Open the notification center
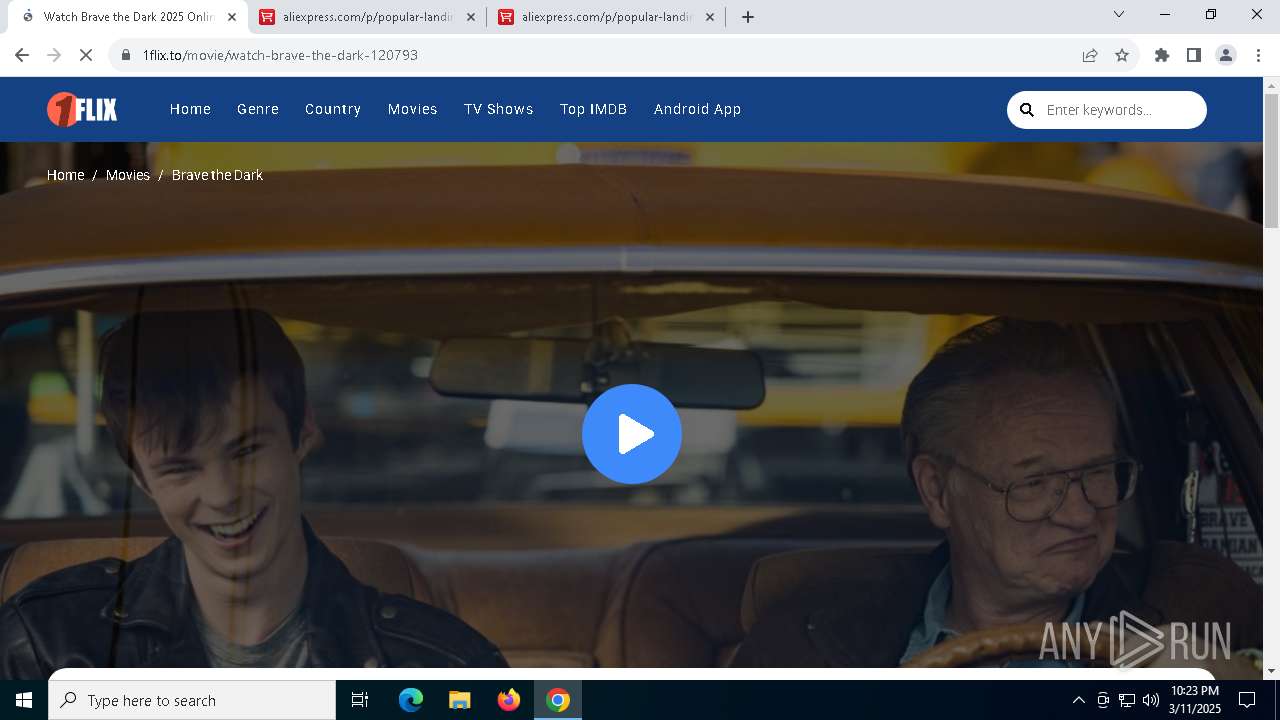 tap(1247, 700)
